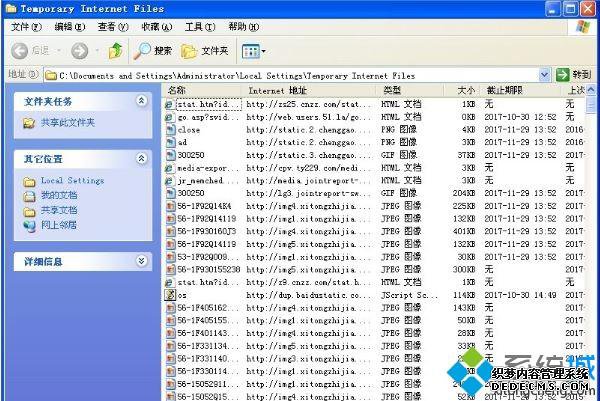Open 共享文档 link
The image size is (600, 401).
(x=59, y=210)
